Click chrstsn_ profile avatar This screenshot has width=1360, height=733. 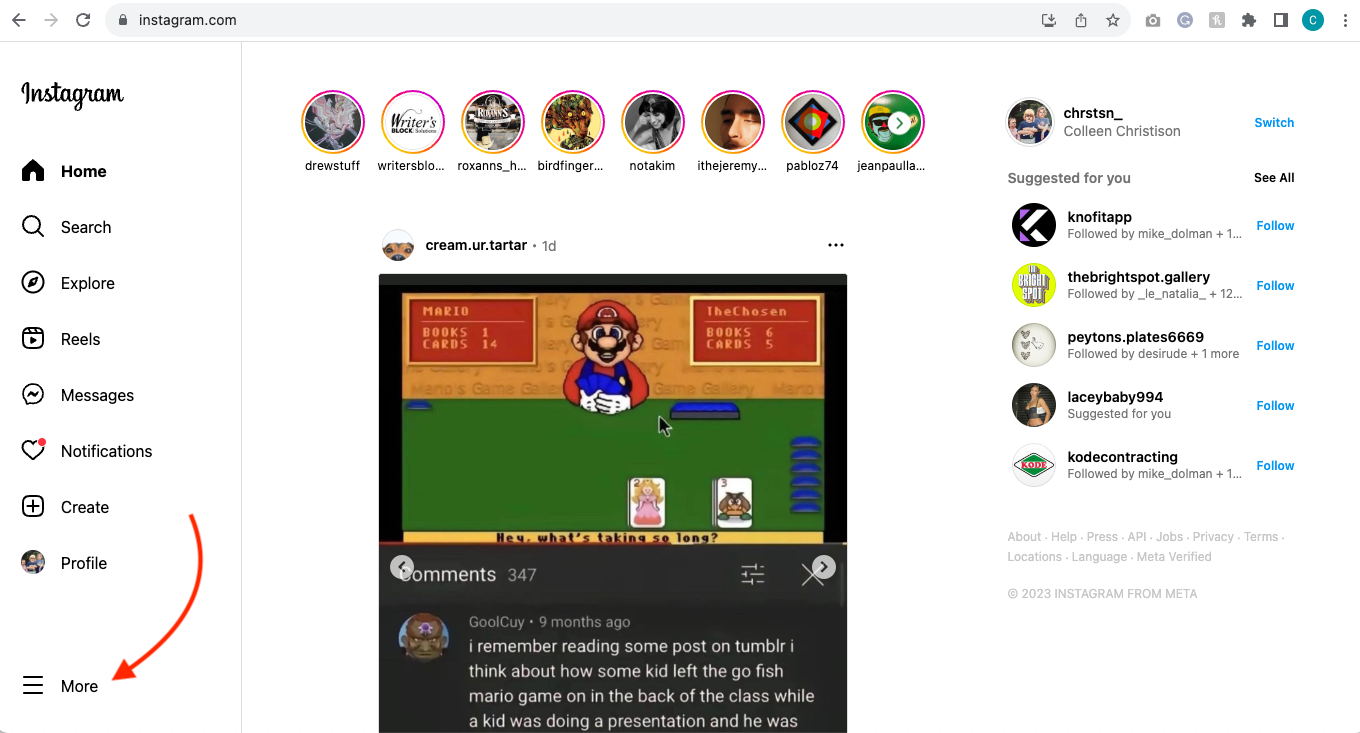pyautogui.click(x=1030, y=122)
